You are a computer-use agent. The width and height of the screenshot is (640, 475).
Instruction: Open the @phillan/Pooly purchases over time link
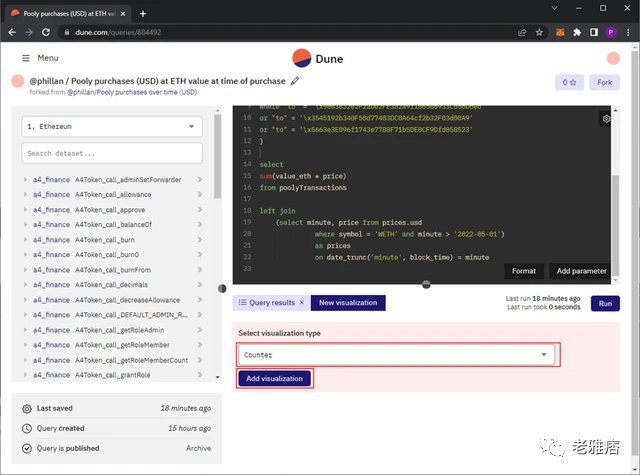(132, 92)
